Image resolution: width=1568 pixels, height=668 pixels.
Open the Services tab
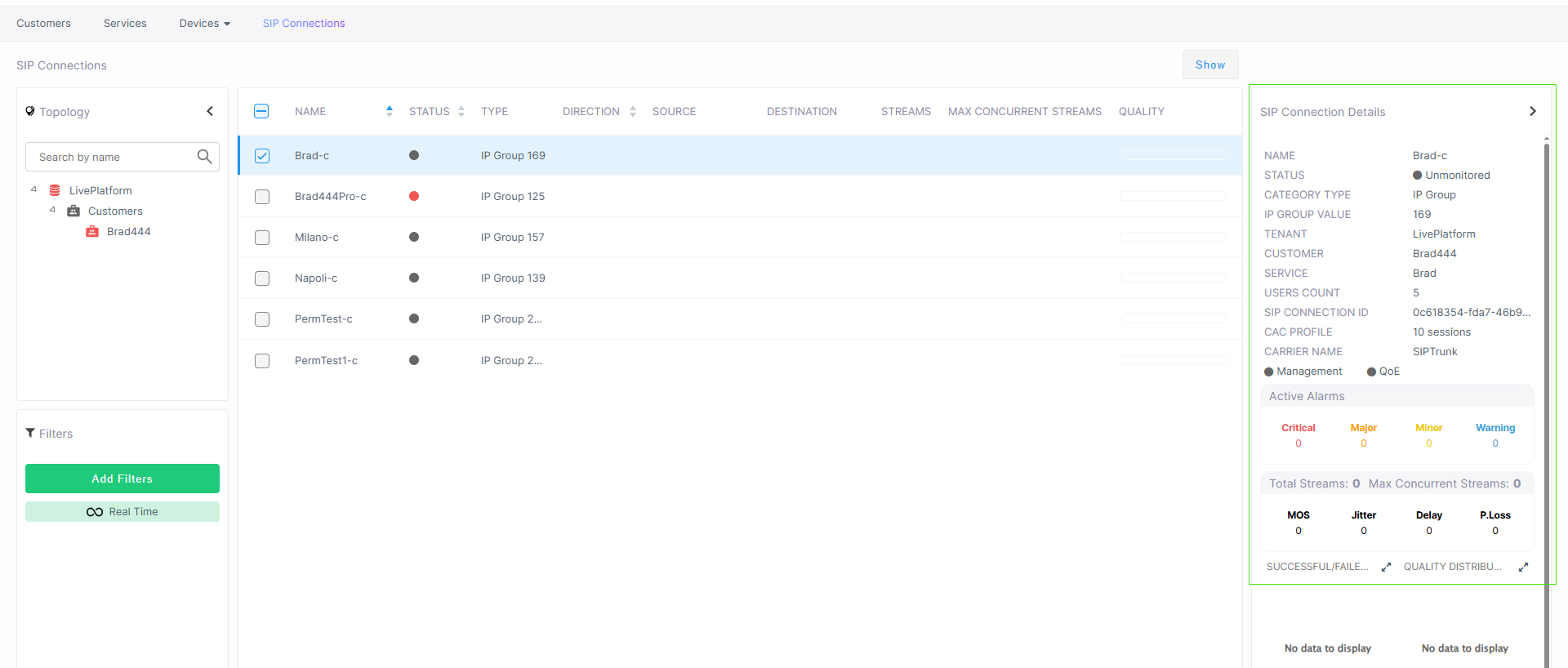click(125, 24)
